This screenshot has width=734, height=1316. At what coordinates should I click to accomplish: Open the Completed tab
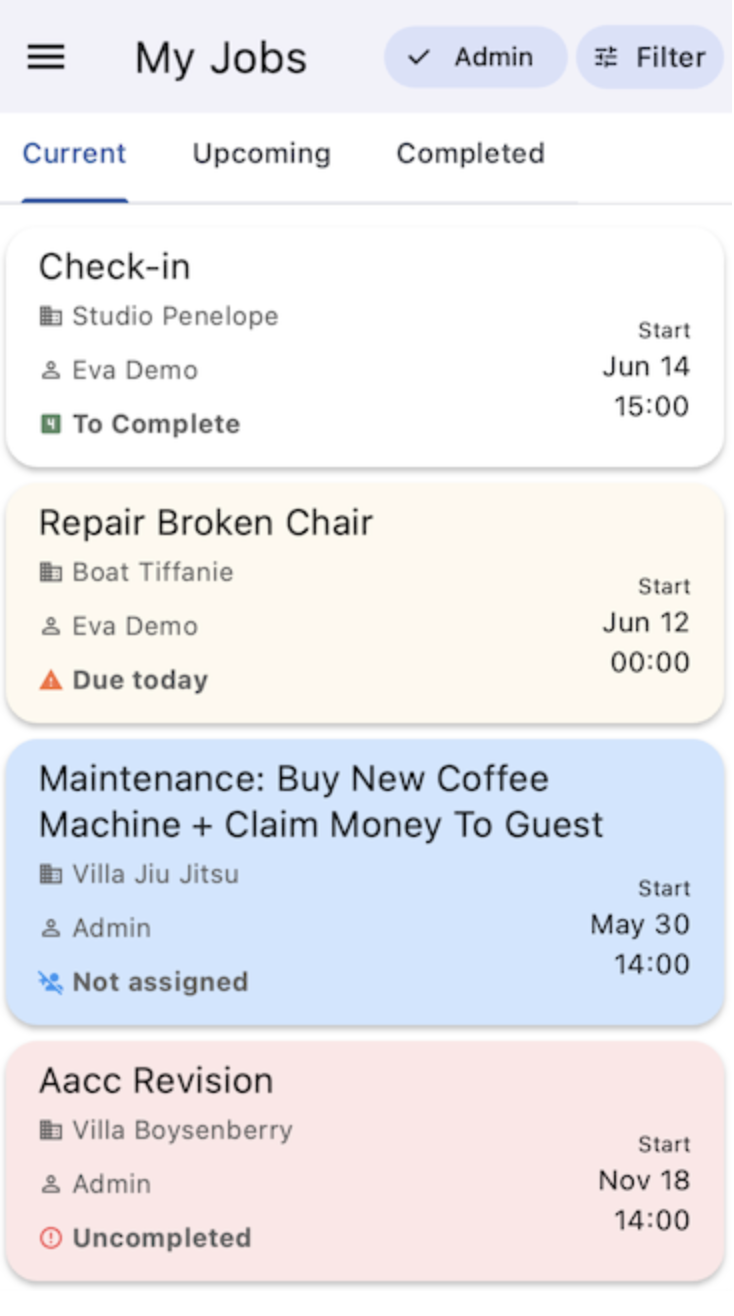[470, 154]
